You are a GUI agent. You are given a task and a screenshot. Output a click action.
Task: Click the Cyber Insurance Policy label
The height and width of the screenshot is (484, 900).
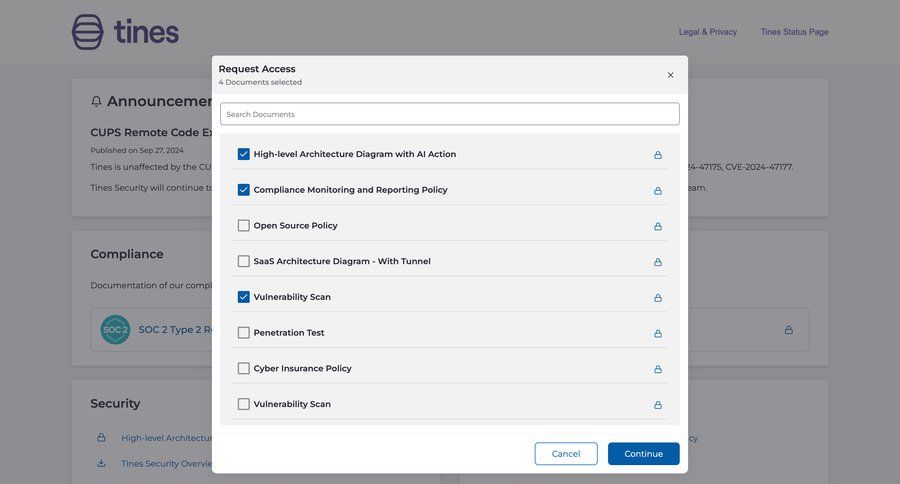(x=302, y=368)
